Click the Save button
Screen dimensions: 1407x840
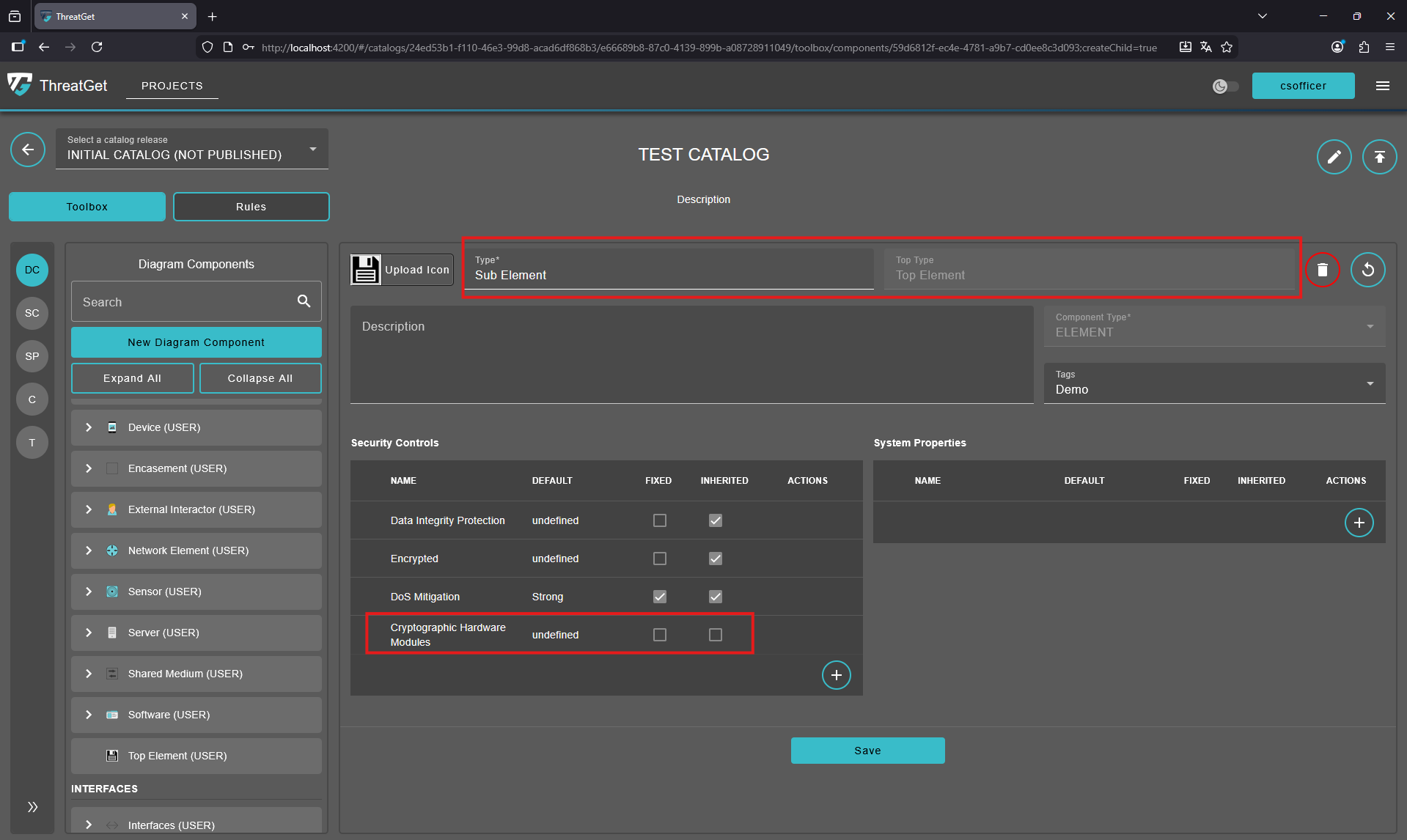tap(867, 751)
